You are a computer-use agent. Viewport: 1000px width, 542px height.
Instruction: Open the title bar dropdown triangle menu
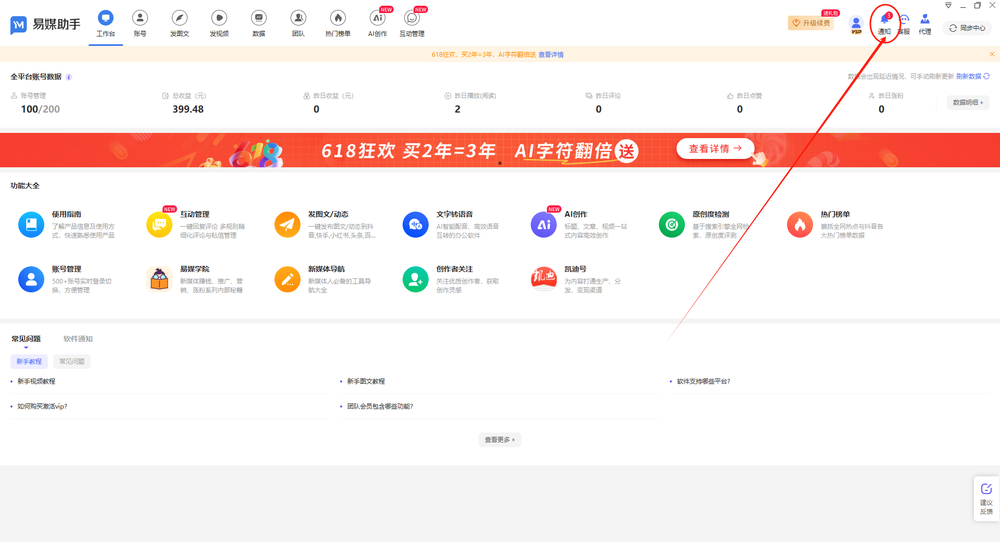(x=948, y=5)
